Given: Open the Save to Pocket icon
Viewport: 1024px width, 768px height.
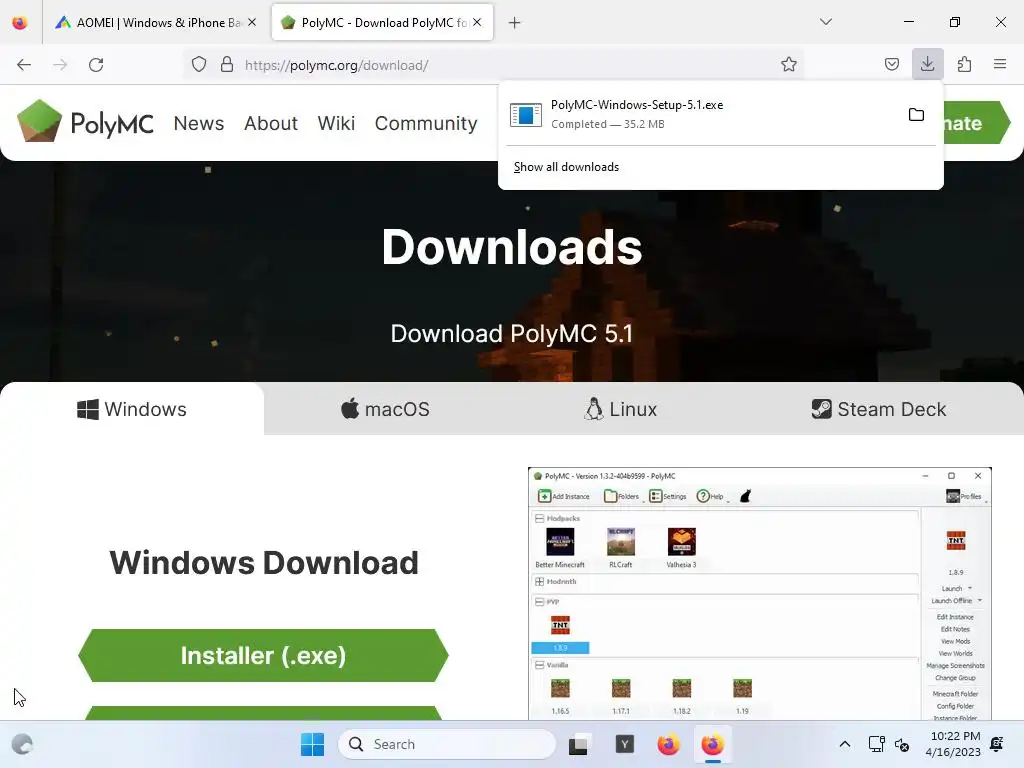Looking at the screenshot, I should point(891,64).
